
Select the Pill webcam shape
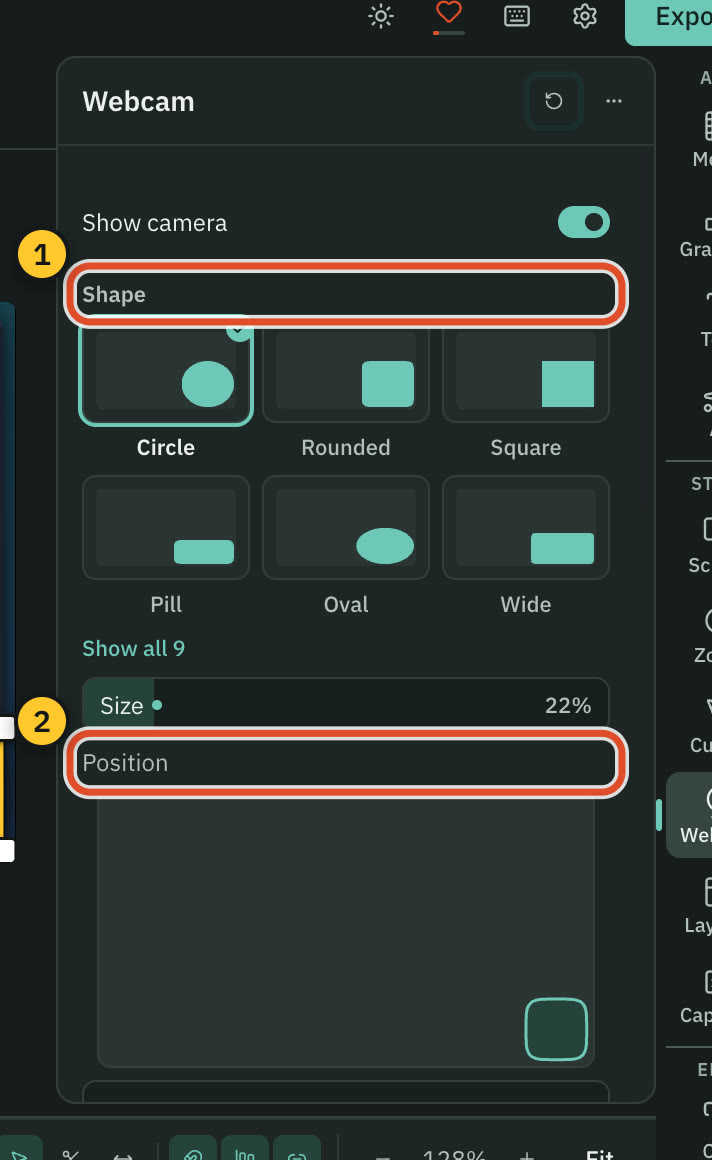click(x=166, y=527)
